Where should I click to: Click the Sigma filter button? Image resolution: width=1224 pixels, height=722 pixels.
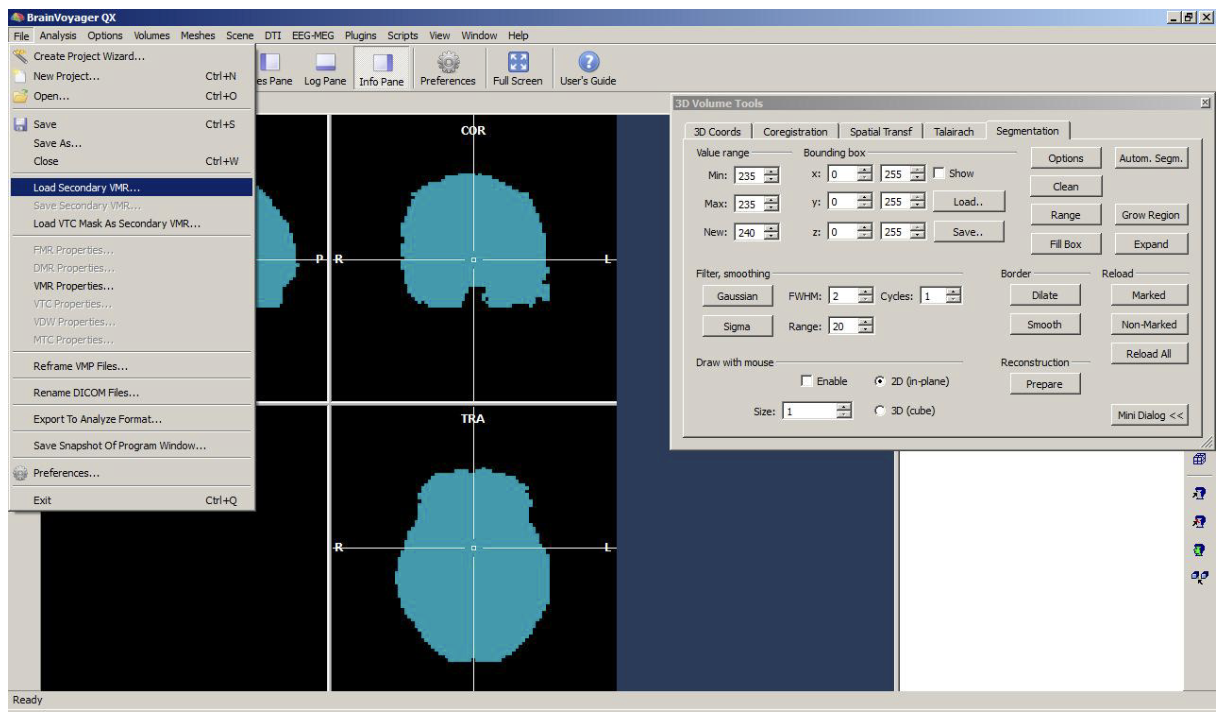pyautogui.click(x=737, y=326)
